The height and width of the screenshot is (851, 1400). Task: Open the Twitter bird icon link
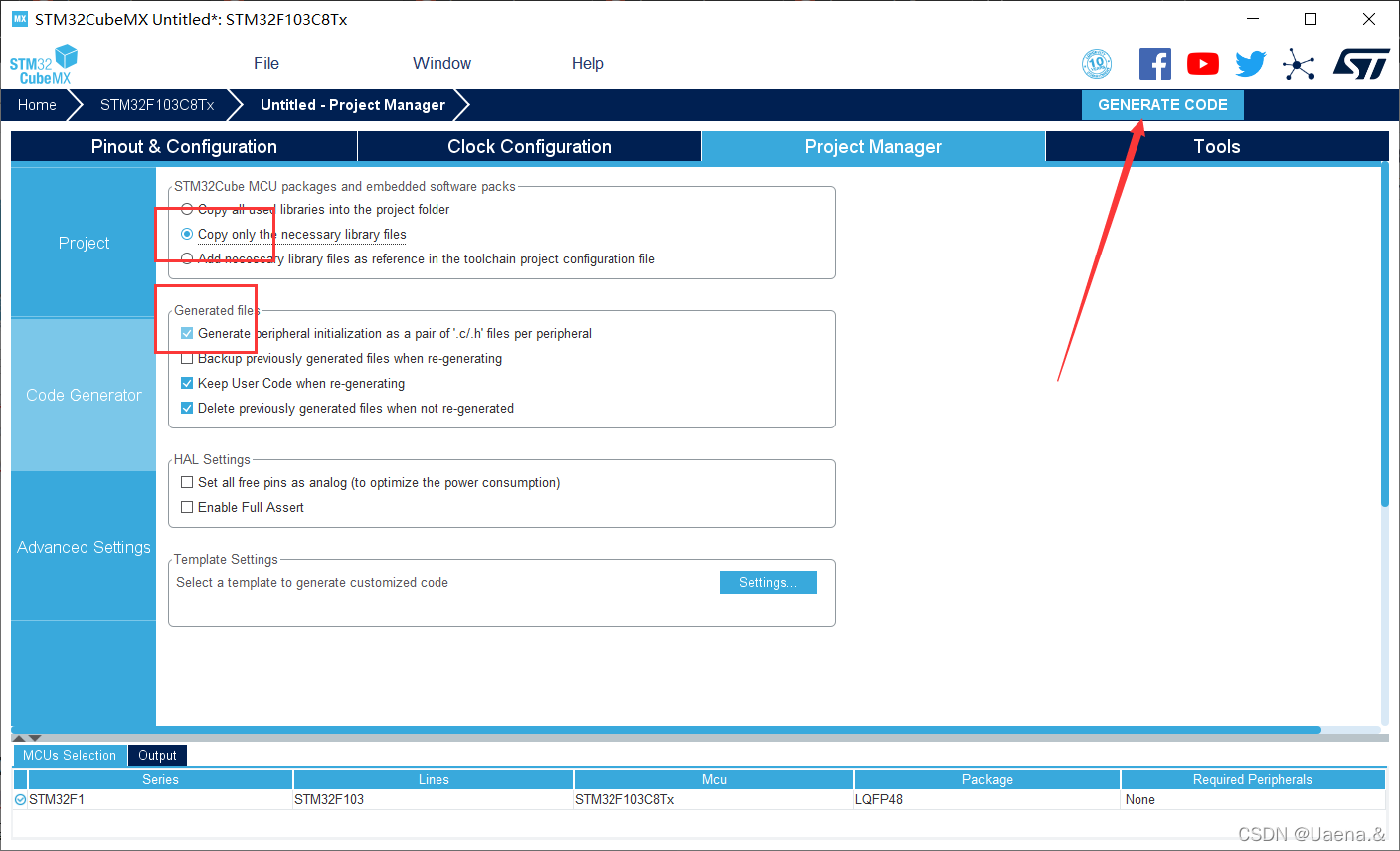coord(1251,64)
